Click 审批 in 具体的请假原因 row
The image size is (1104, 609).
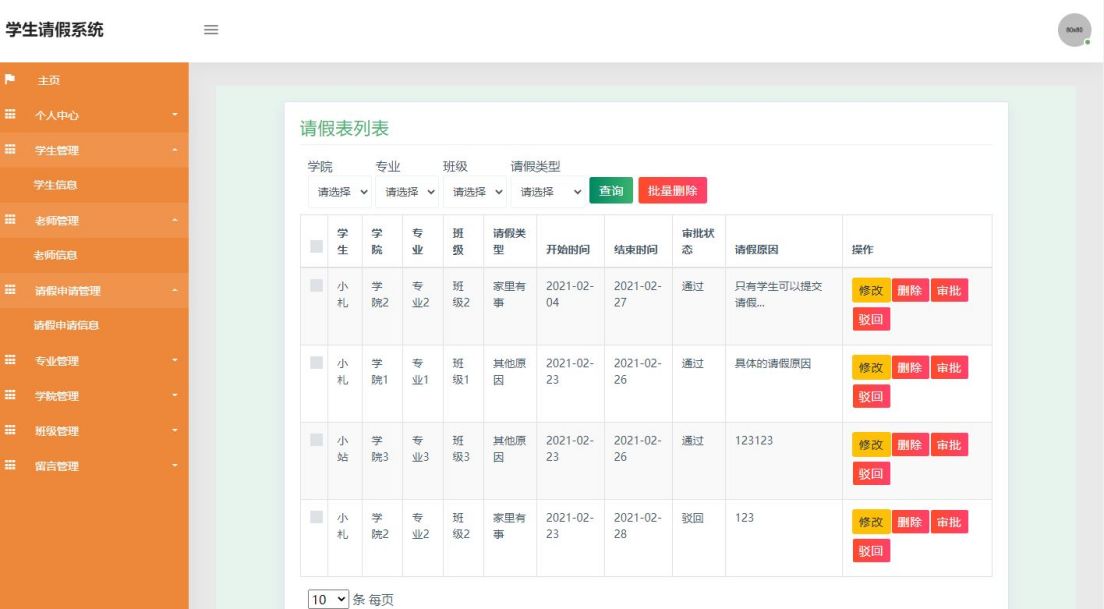click(x=949, y=368)
